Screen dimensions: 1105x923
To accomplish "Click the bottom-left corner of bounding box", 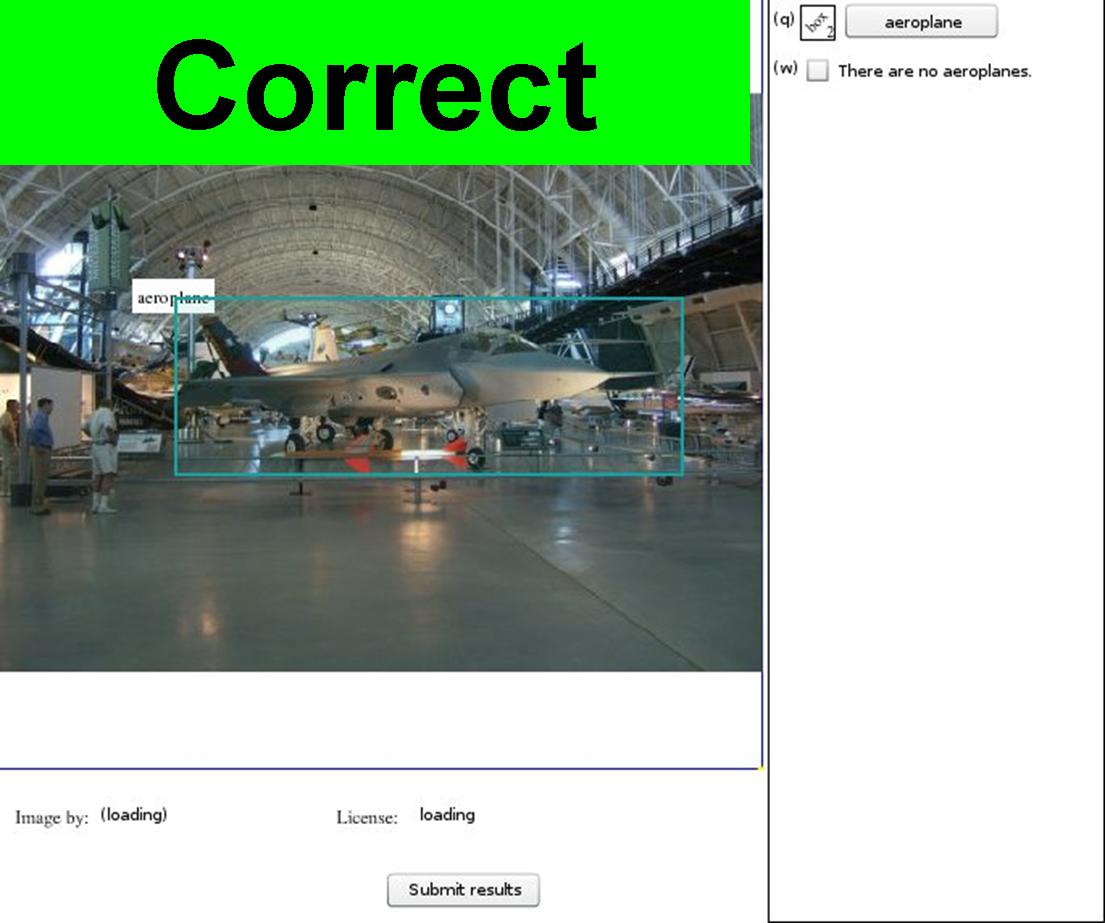I will [176, 474].
